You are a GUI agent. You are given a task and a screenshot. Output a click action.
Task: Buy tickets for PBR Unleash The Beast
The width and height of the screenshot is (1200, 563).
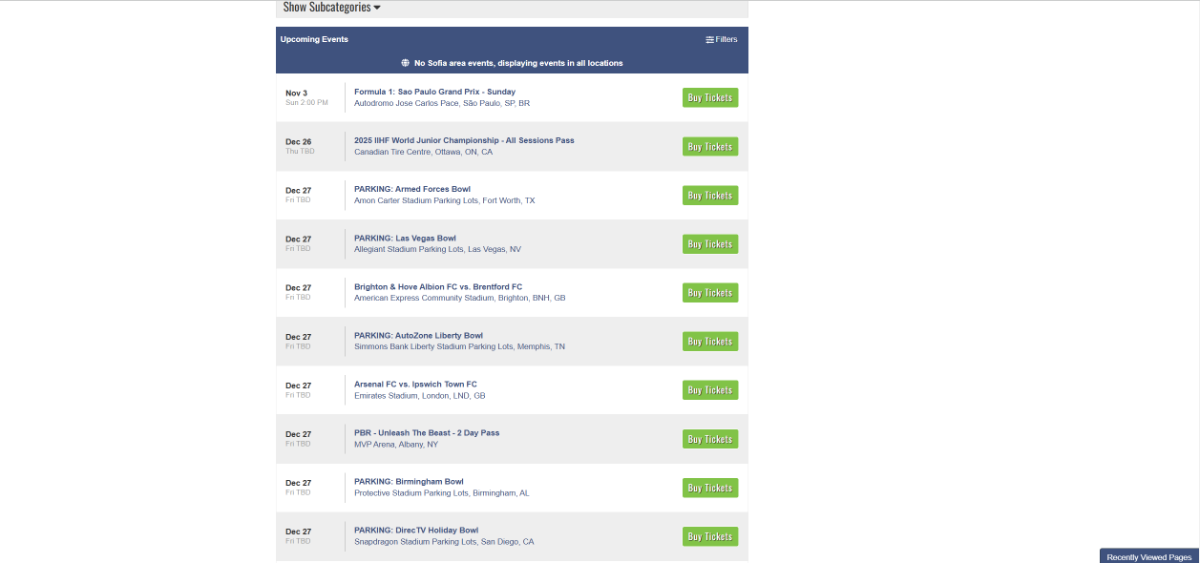(x=710, y=439)
